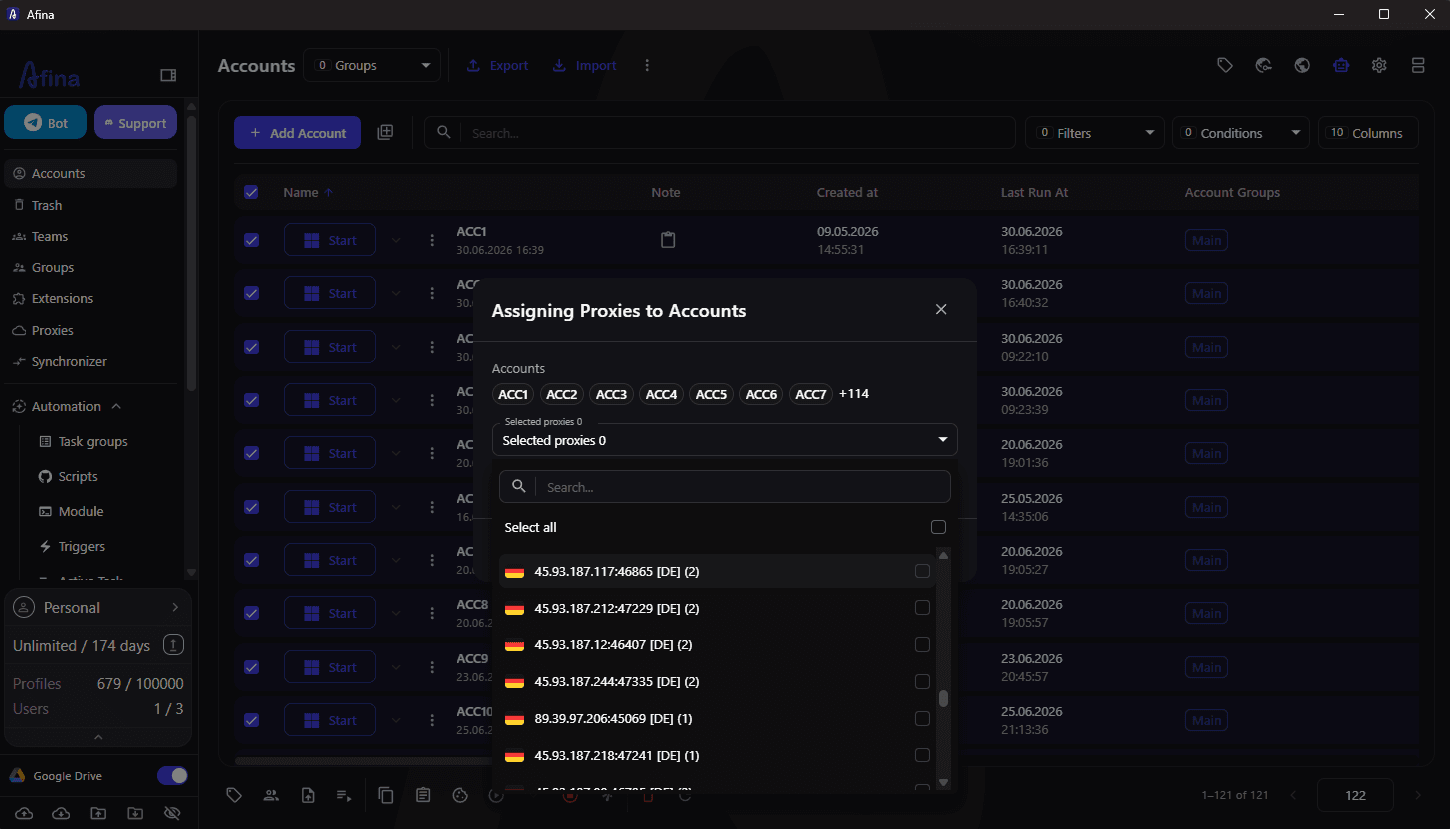Click the folder upload icon under Google Drive
Viewport: 1450px width, 829px height.
coord(97,813)
